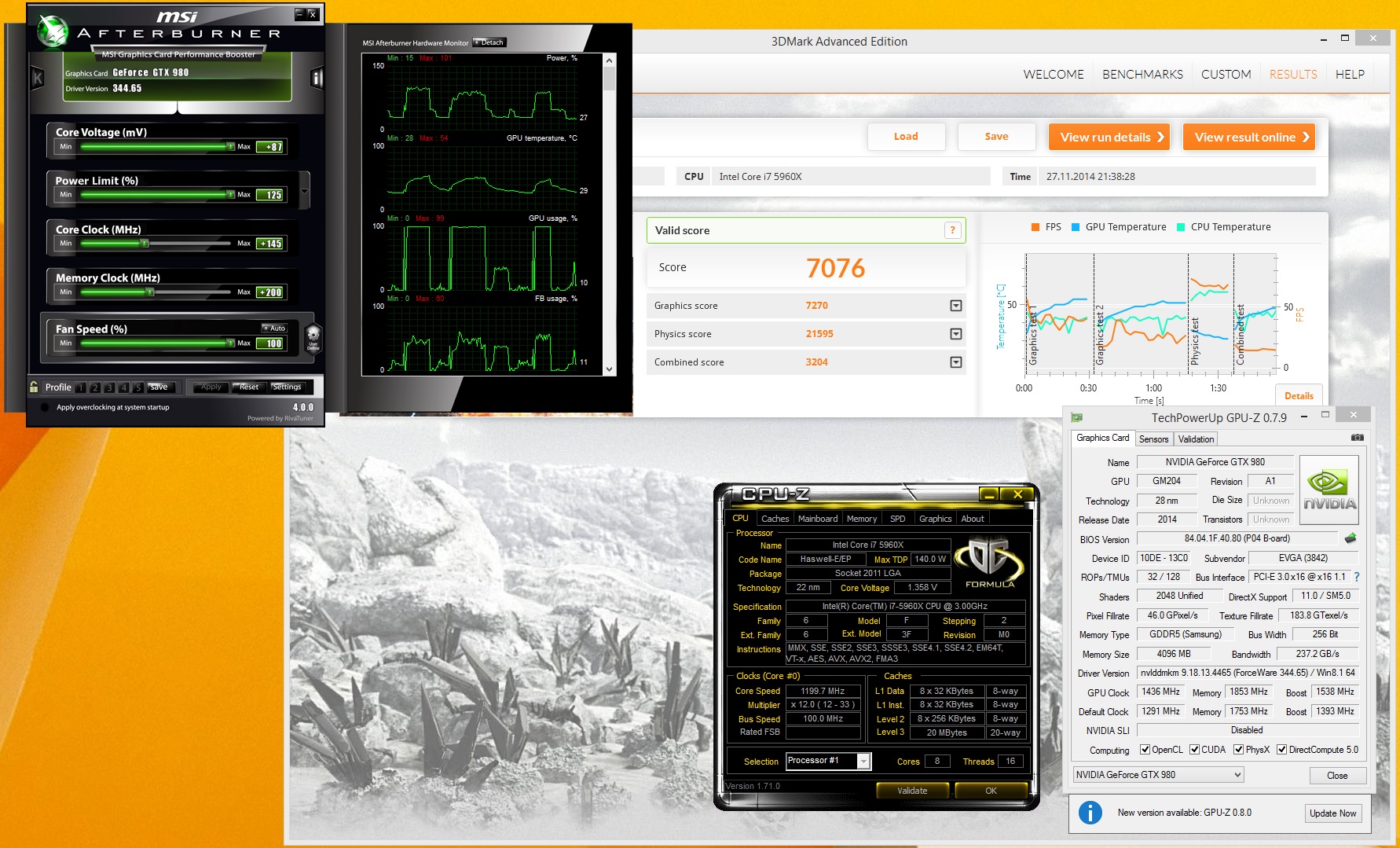Expand the Graphics score details
The height and width of the screenshot is (848, 1400).
956,306
